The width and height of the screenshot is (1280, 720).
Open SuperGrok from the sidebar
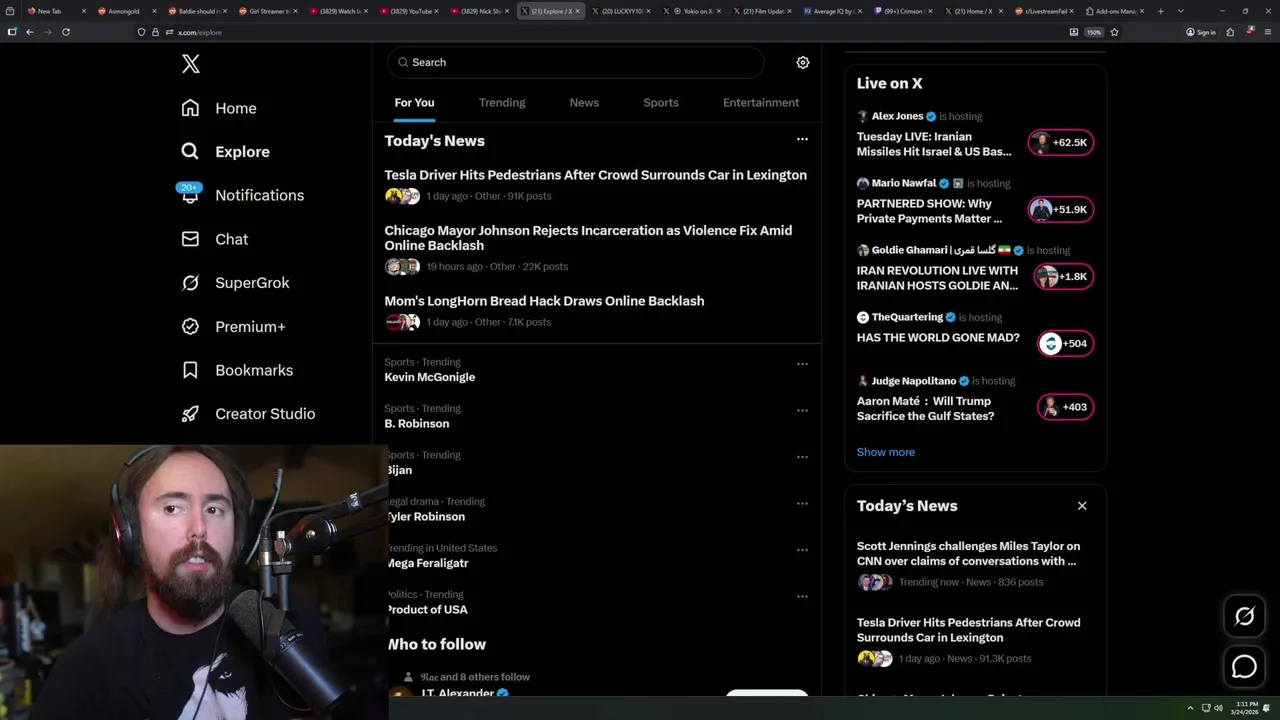(x=235, y=283)
